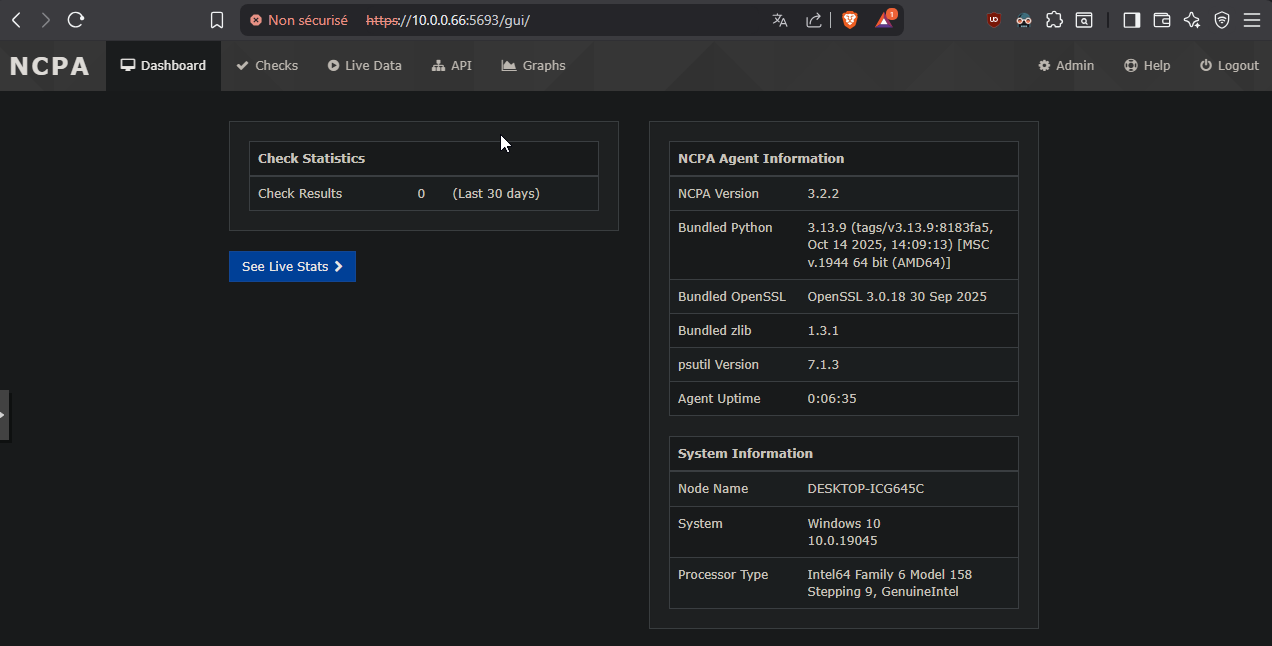Reload the page with the refresh icon
The image size is (1272, 646).
coord(76,20)
